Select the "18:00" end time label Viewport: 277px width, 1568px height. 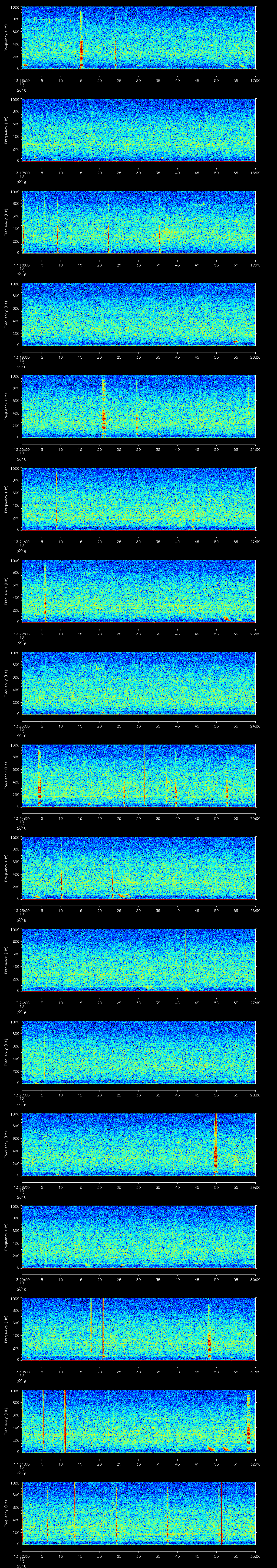click(x=256, y=173)
